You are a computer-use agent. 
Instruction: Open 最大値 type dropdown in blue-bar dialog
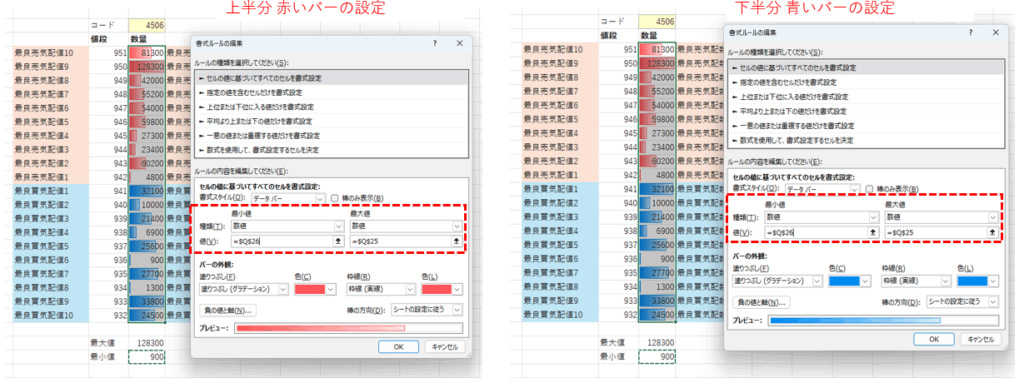(x=942, y=217)
